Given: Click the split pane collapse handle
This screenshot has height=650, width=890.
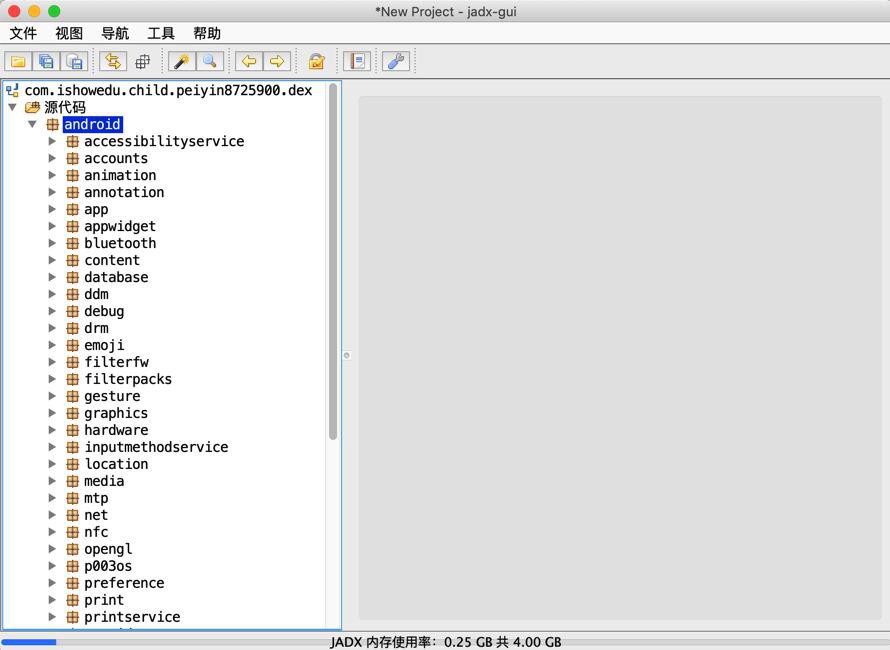Looking at the screenshot, I should pos(347,355).
